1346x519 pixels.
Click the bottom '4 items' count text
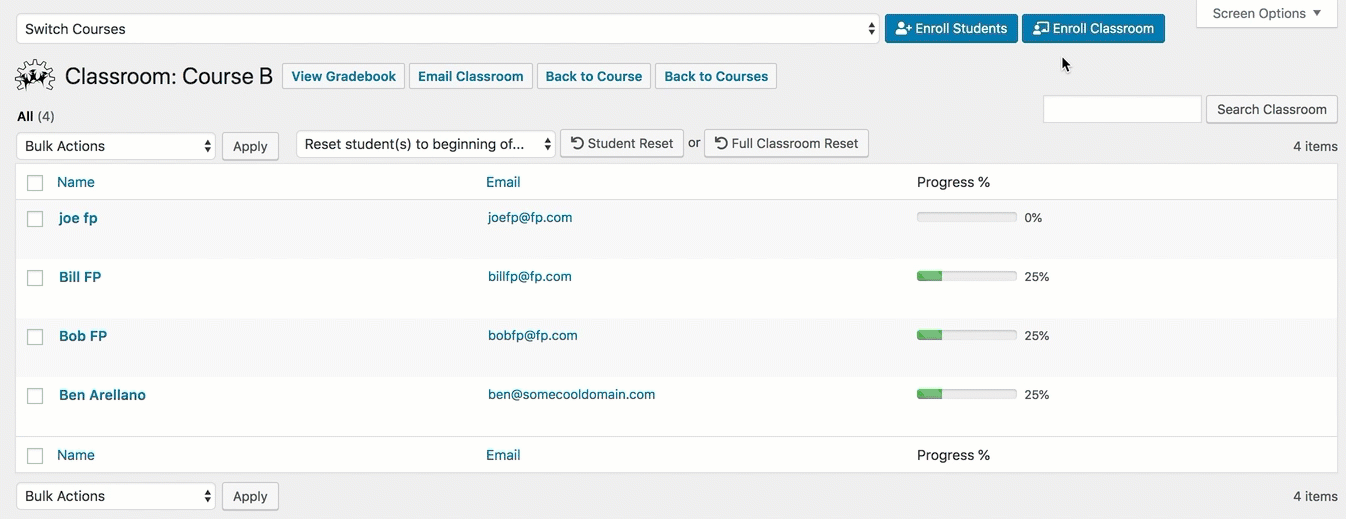(x=1315, y=496)
